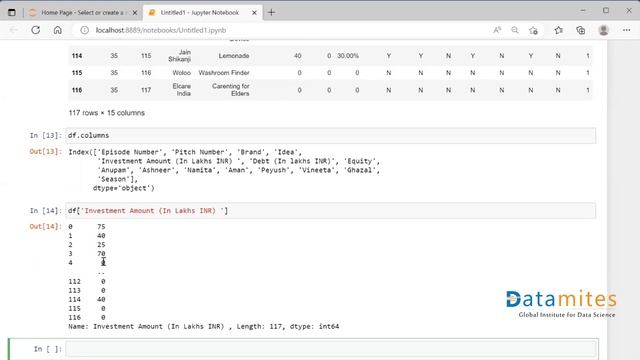The image size is (640, 360).
Task: Click the value 25 in Out[14]
Action: 101,245
